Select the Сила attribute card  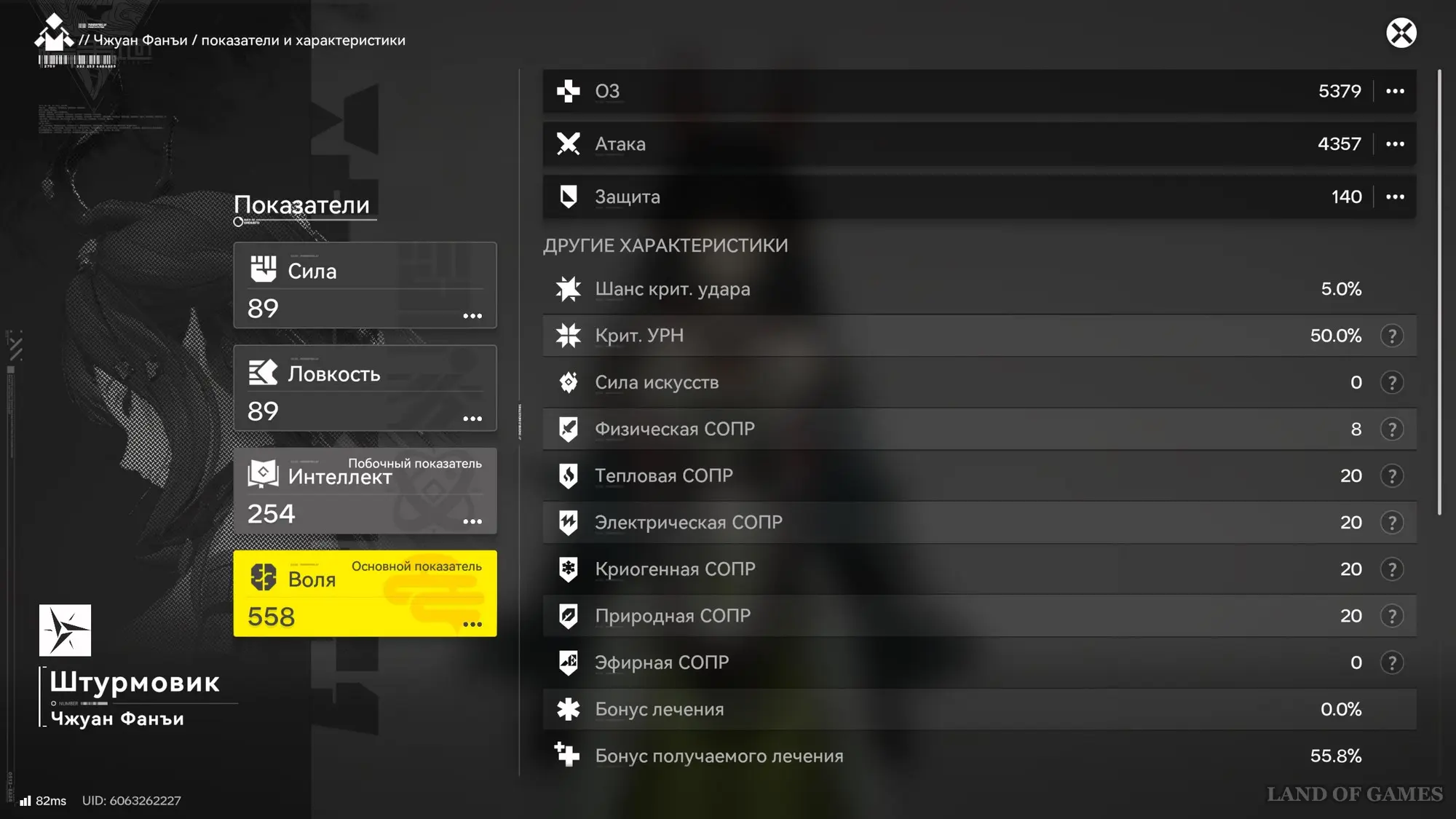(x=365, y=285)
